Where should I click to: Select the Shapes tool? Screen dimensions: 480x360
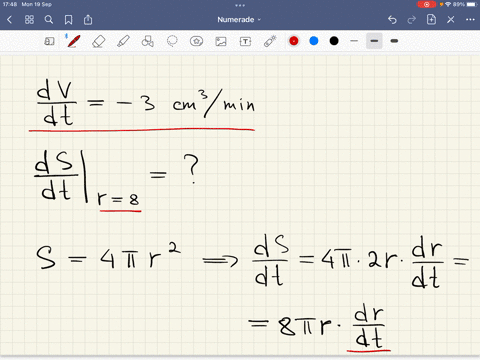point(148,41)
